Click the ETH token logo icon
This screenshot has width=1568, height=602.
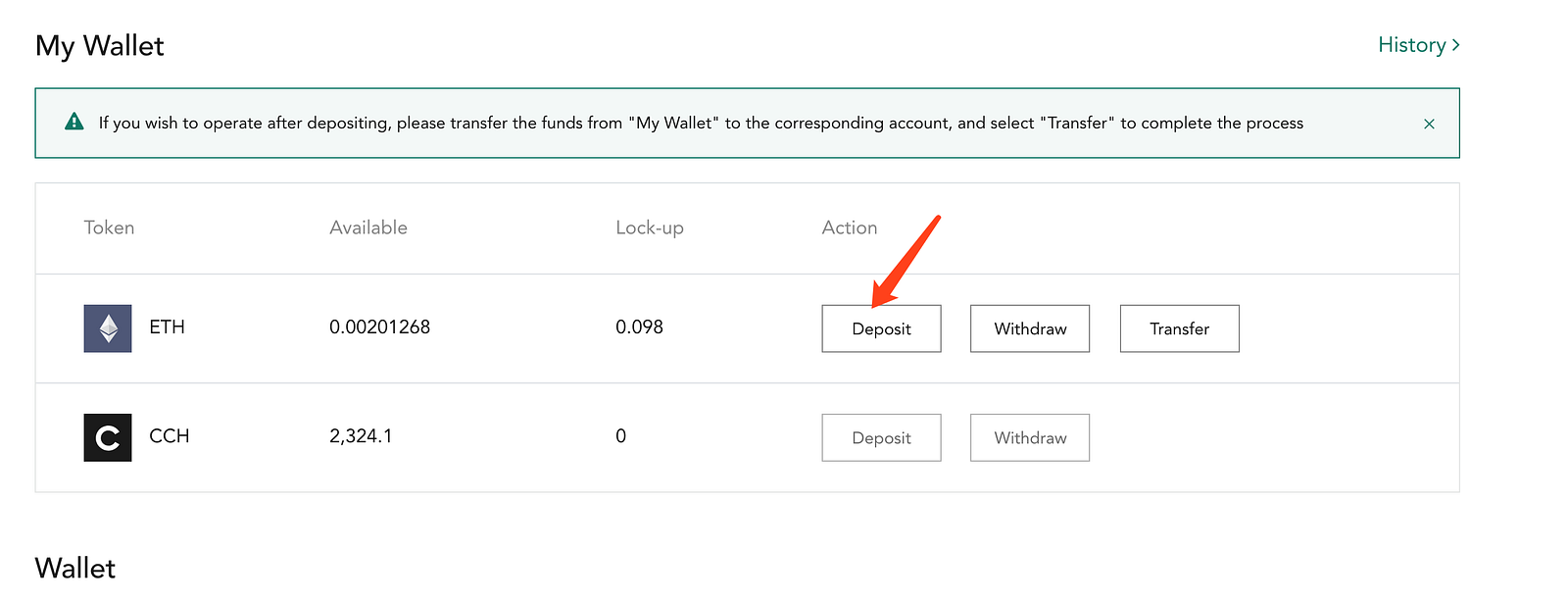pyautogui.click(x=108, y=328)
